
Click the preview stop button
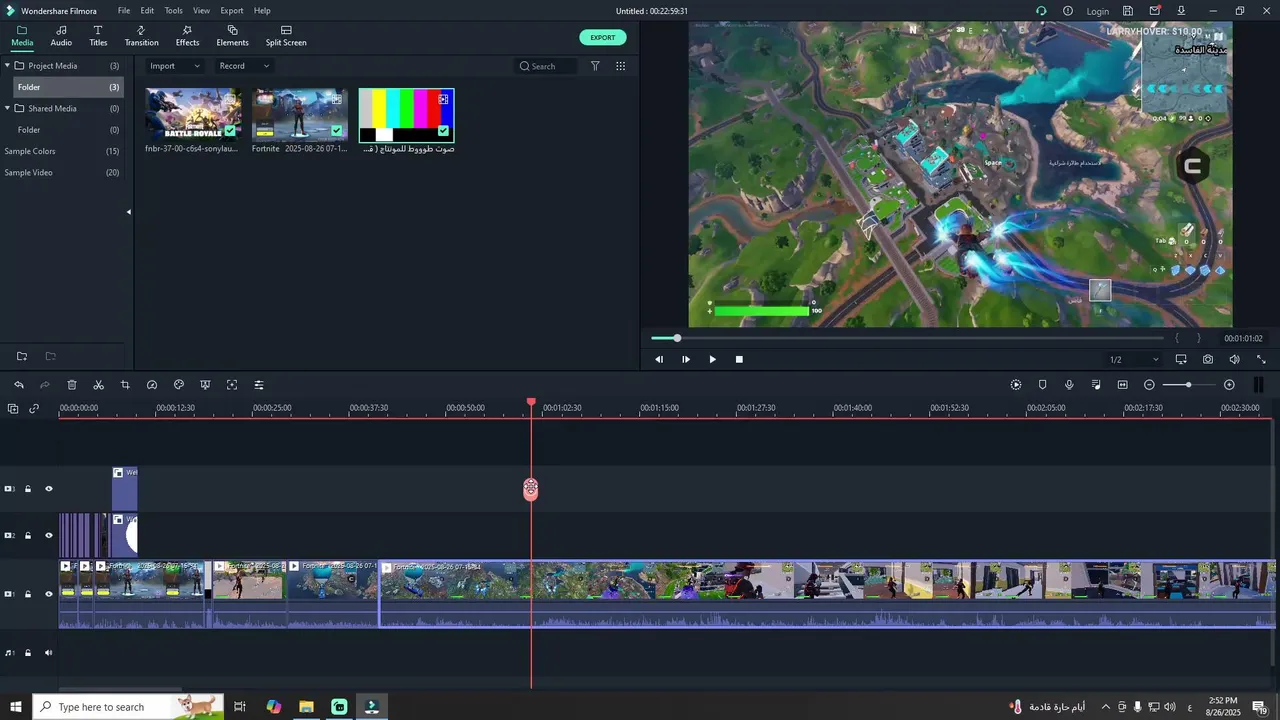pyautogui.click(x=739, y=359)
